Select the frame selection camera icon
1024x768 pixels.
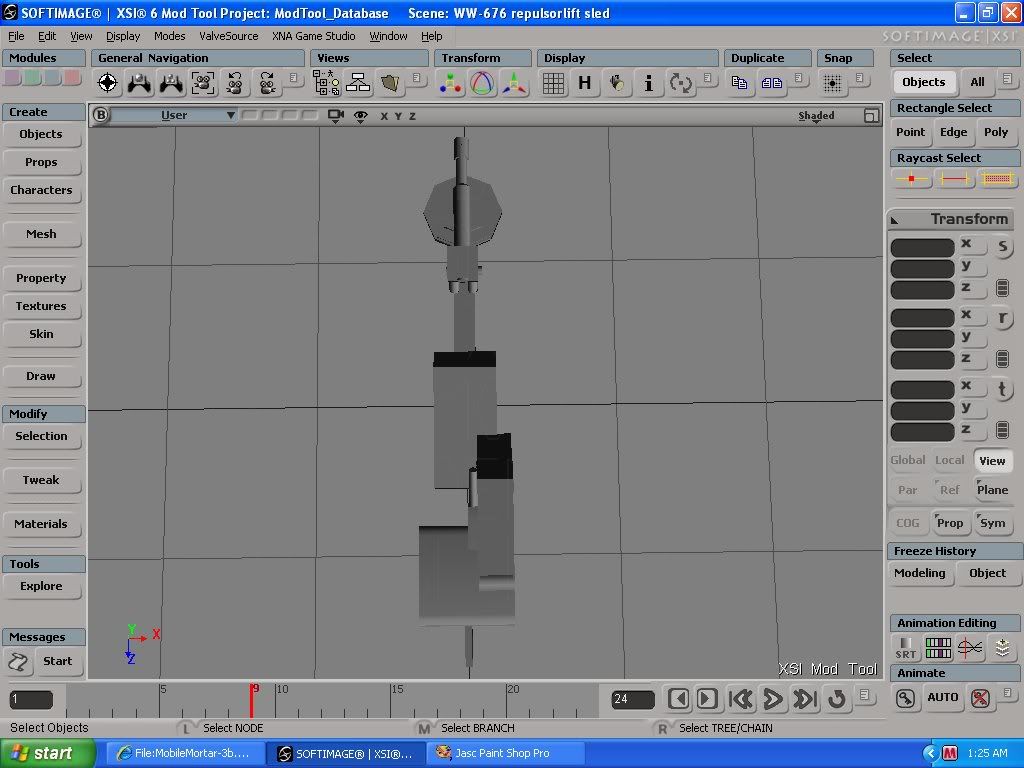(x=203, y=83)
